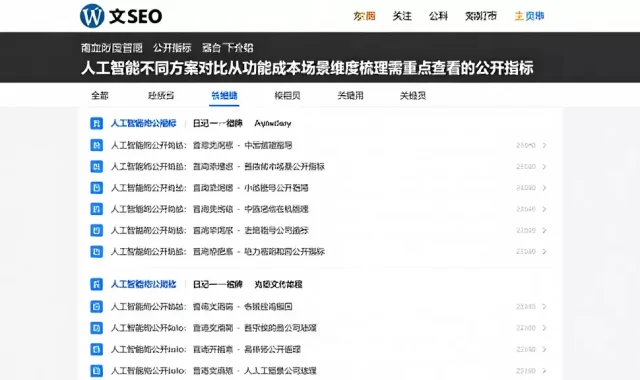The image size is (640, 380).
Task: Expand the chevron on the third row under the second heading
Action: [x=544, y=349]
